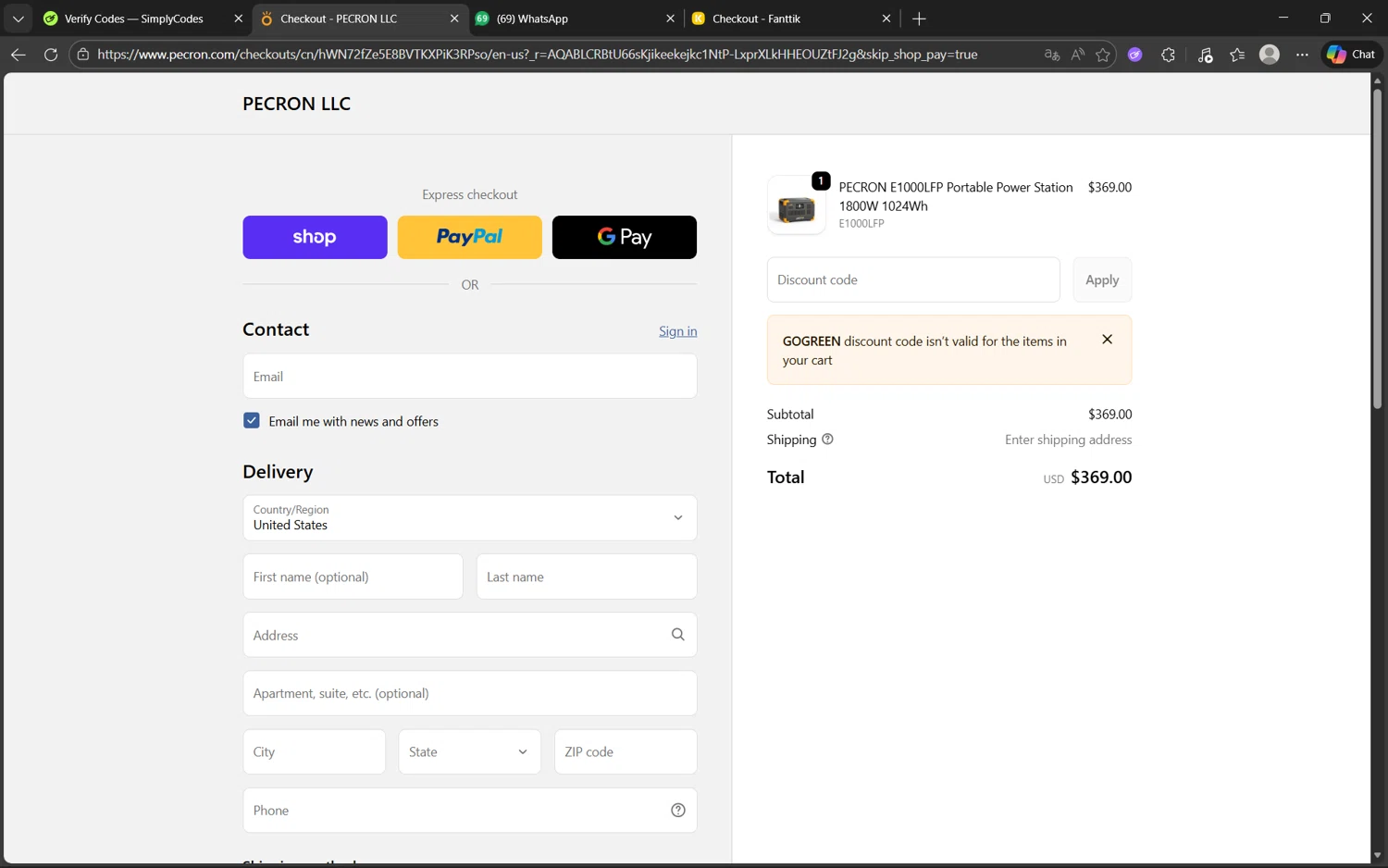Pay with Shop Pay express button

315,237
